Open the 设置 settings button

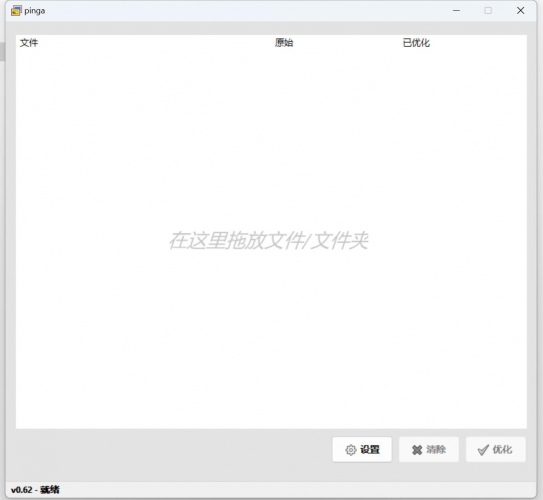362,449
